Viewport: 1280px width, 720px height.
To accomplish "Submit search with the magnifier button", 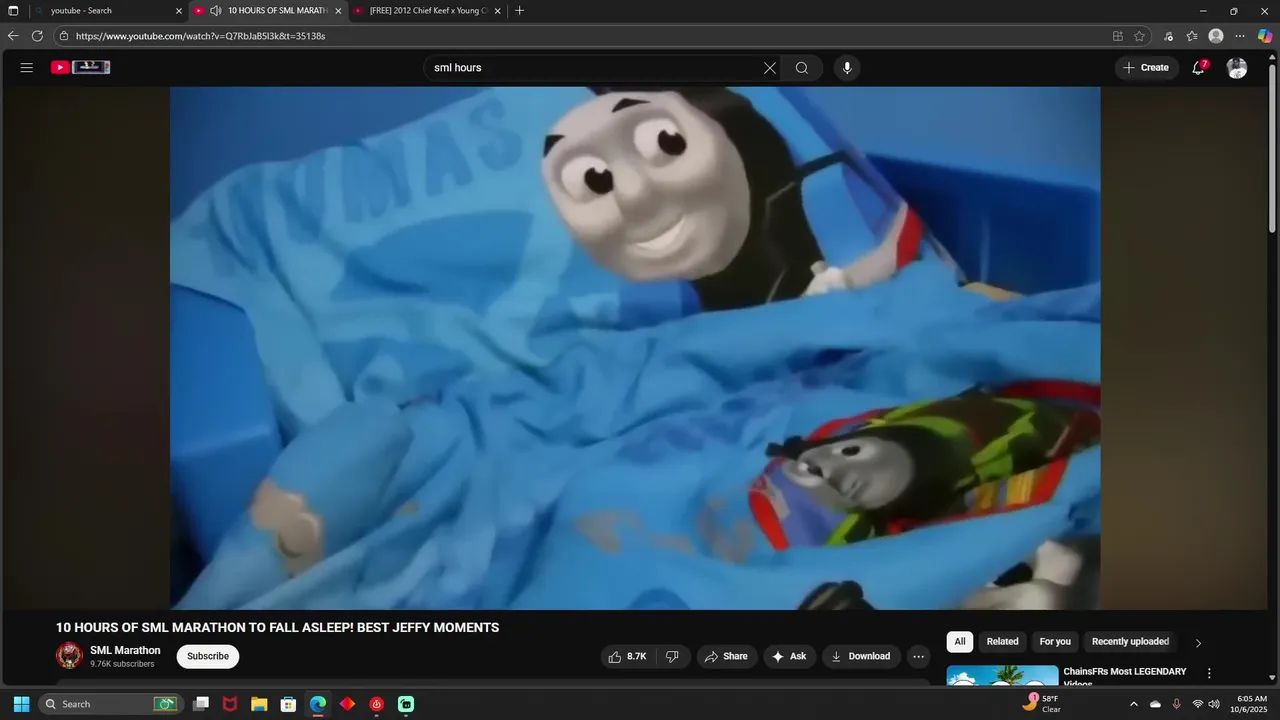I will [x=802, y=68].
